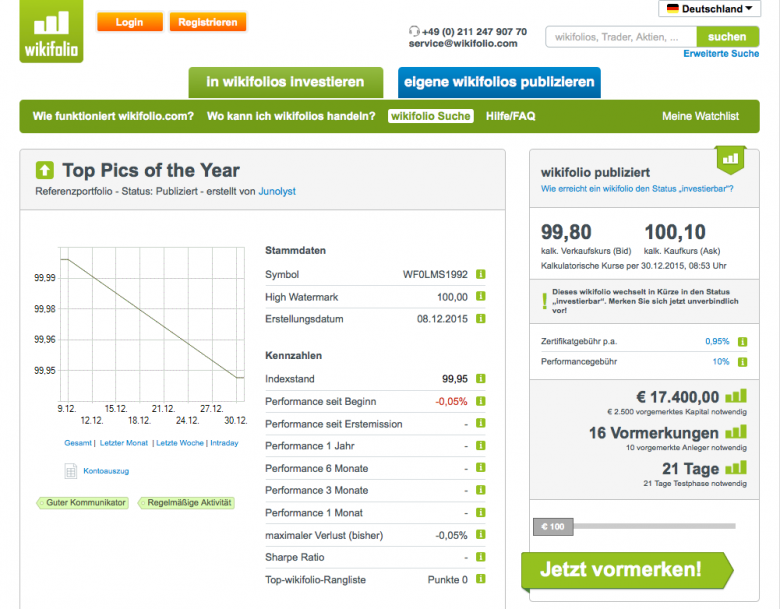
Task: Click the suchen search button
Action: point(727,37)
